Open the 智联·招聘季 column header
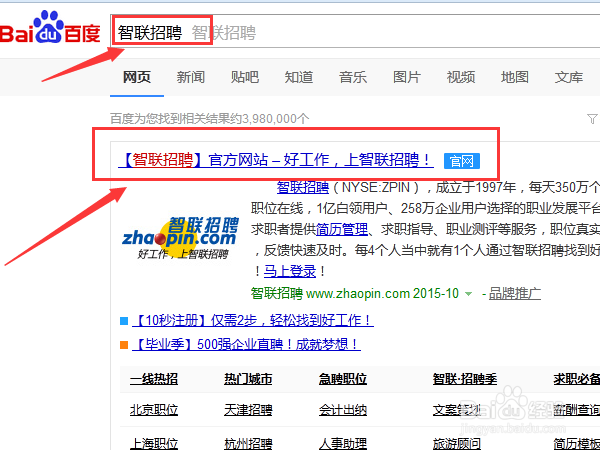This screenshot has height=450, width=600. point(465,379)
